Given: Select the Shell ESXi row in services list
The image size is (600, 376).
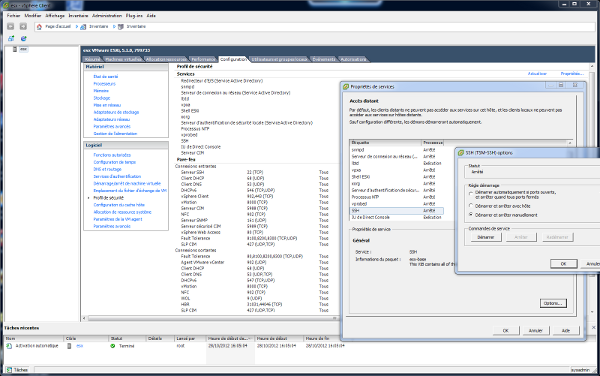Looking at the screenshot, I should point(397,177).
